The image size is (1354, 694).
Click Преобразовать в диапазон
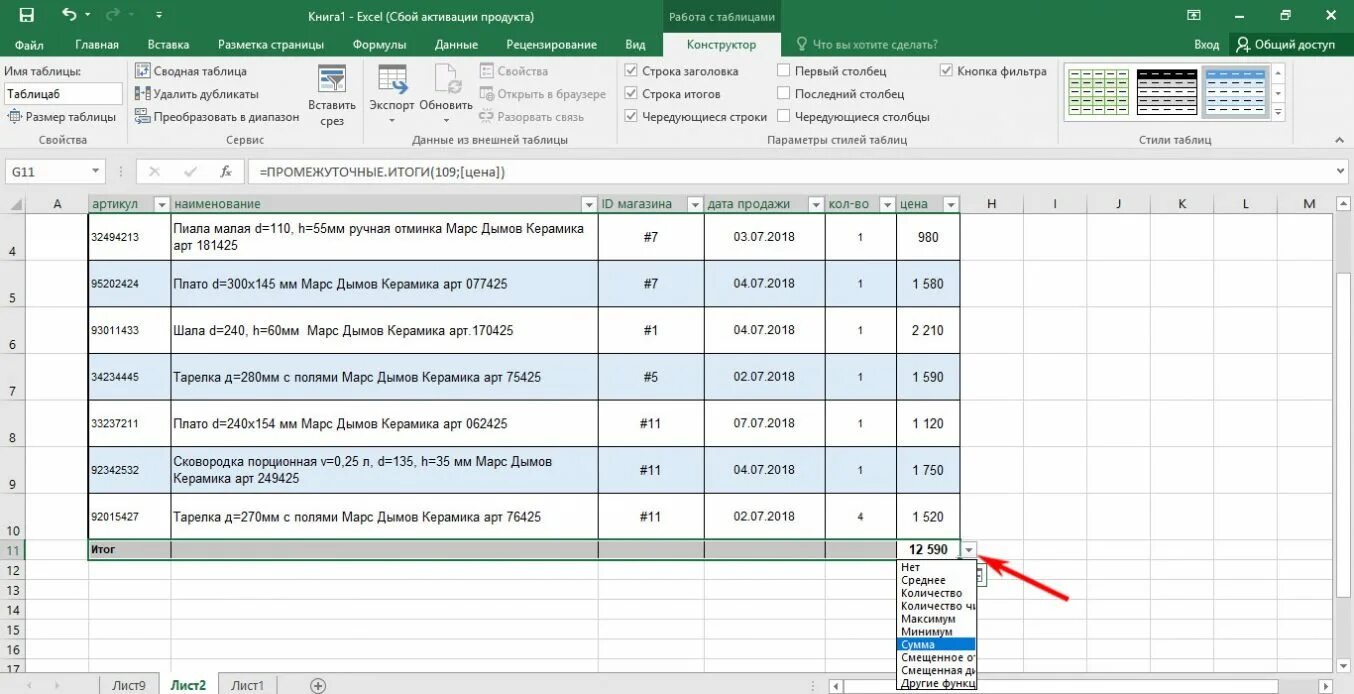217,117
